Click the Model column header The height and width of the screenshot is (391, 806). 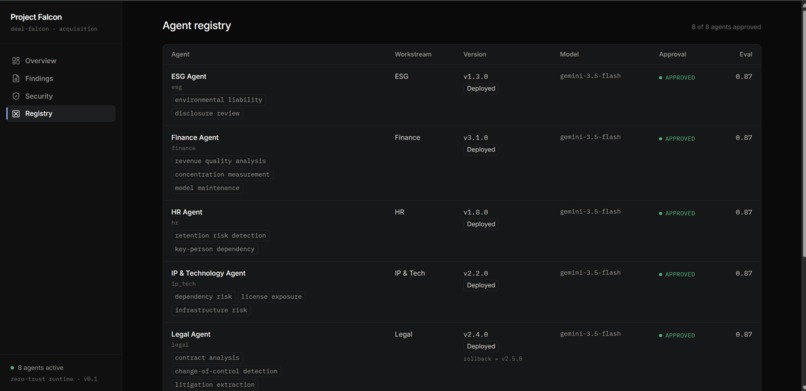(x=570, y=54)
